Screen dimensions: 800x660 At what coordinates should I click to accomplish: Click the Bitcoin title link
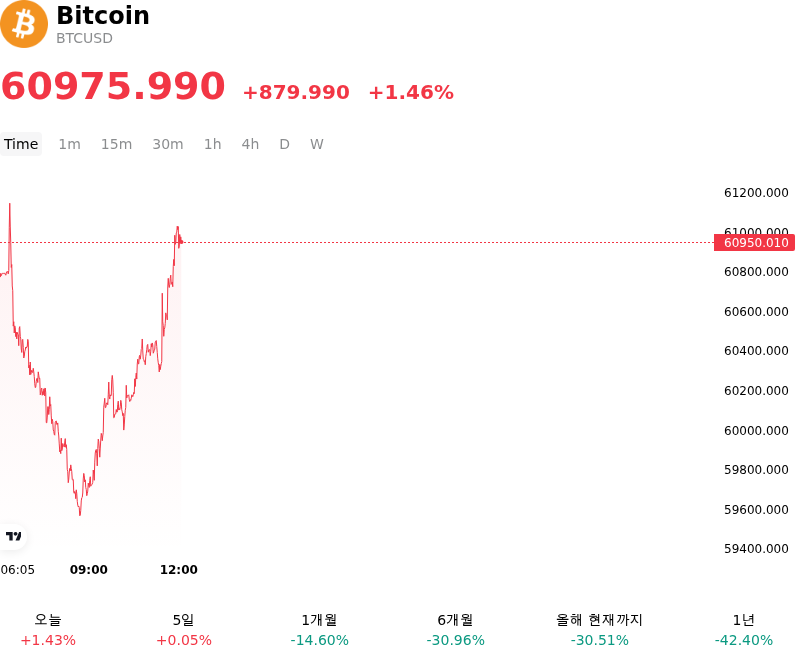point(103,15)
